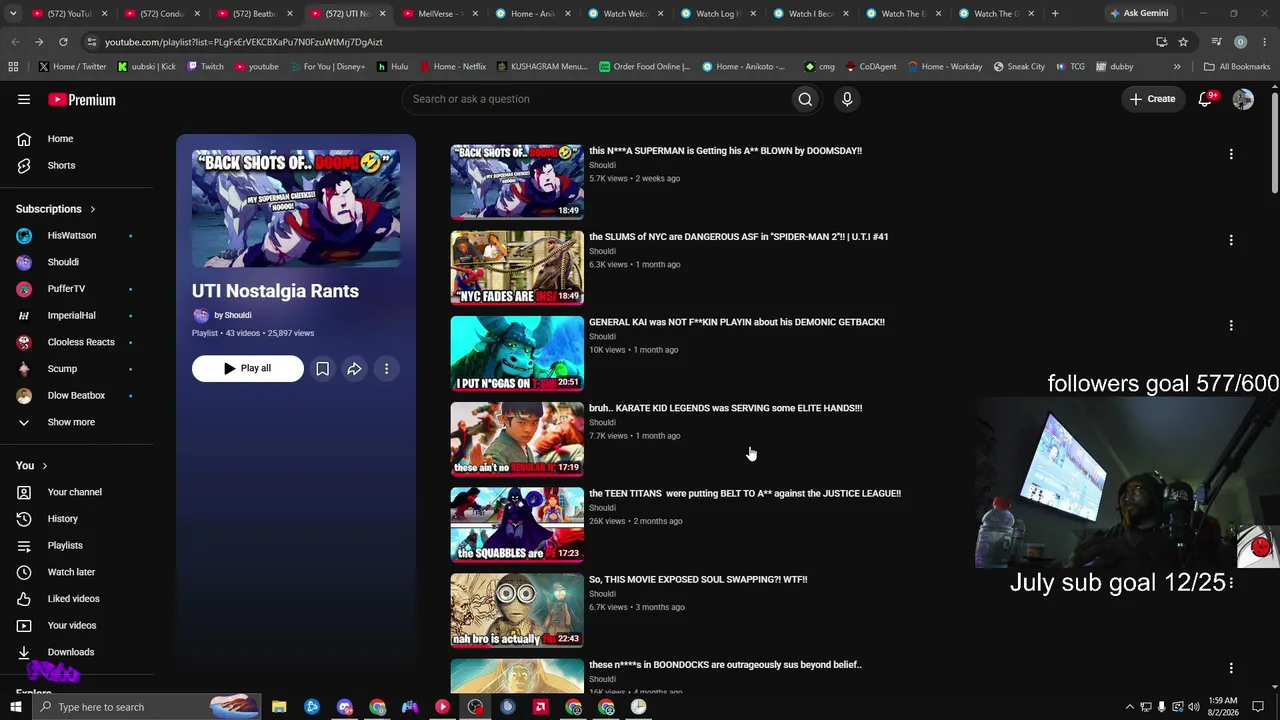The width and height of the screenshot is (1280, 720).
Task: Open the notifications bell
Action: (1206, 99)
